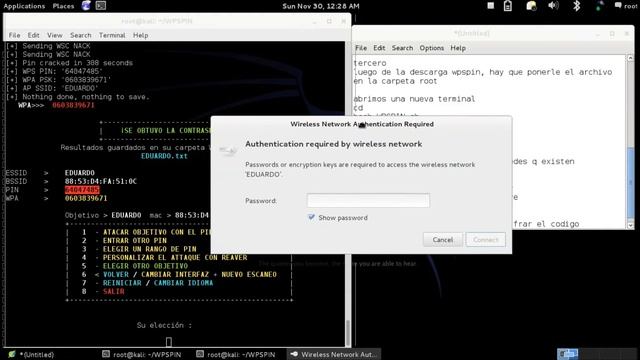
Task: Switch to first root@kali WPSPIN taskbar item
Action: click(142, 354)
